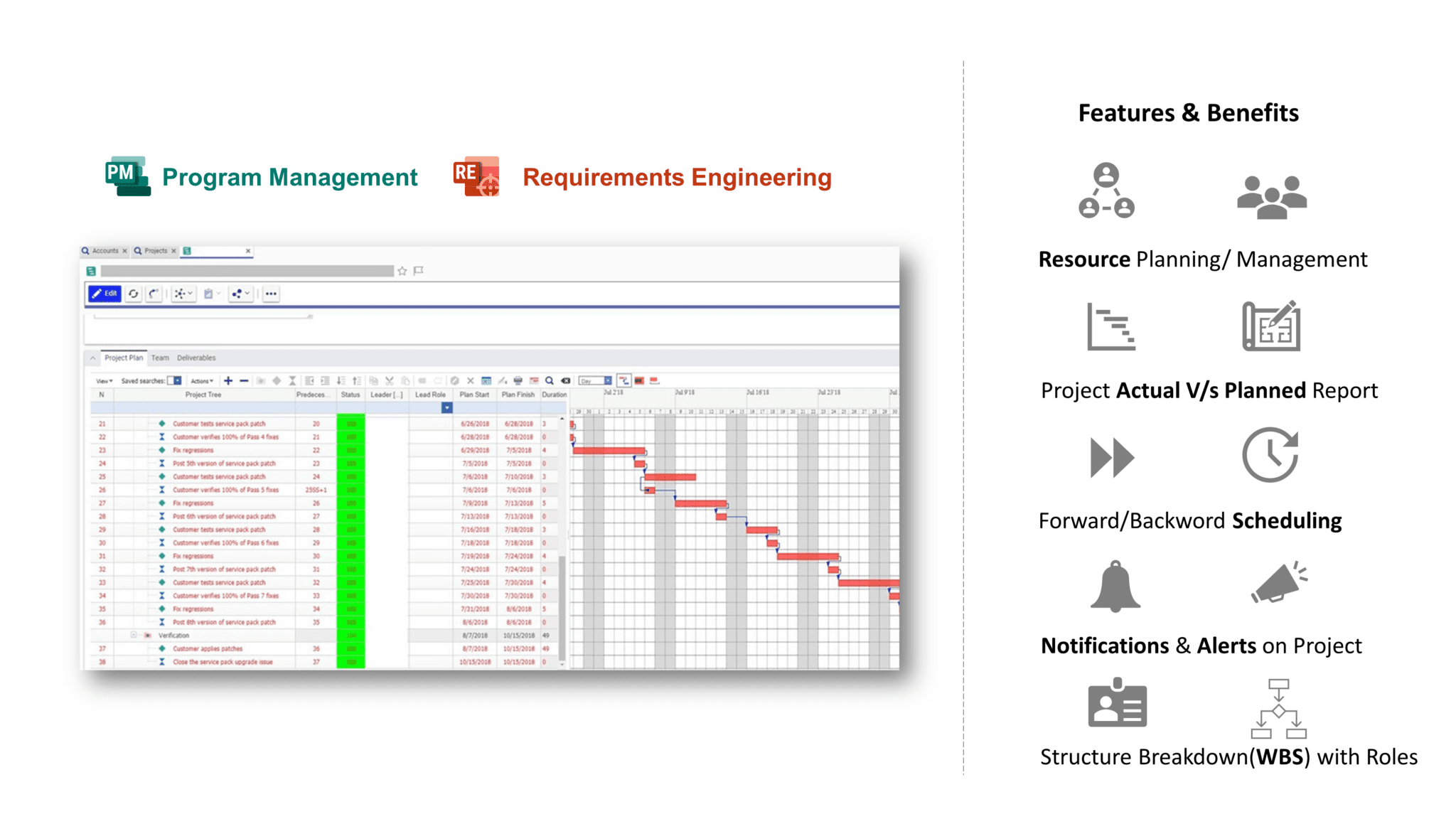Click the blue minus remove icon
The image size is (1456, 819).
[x=244, y=381]
